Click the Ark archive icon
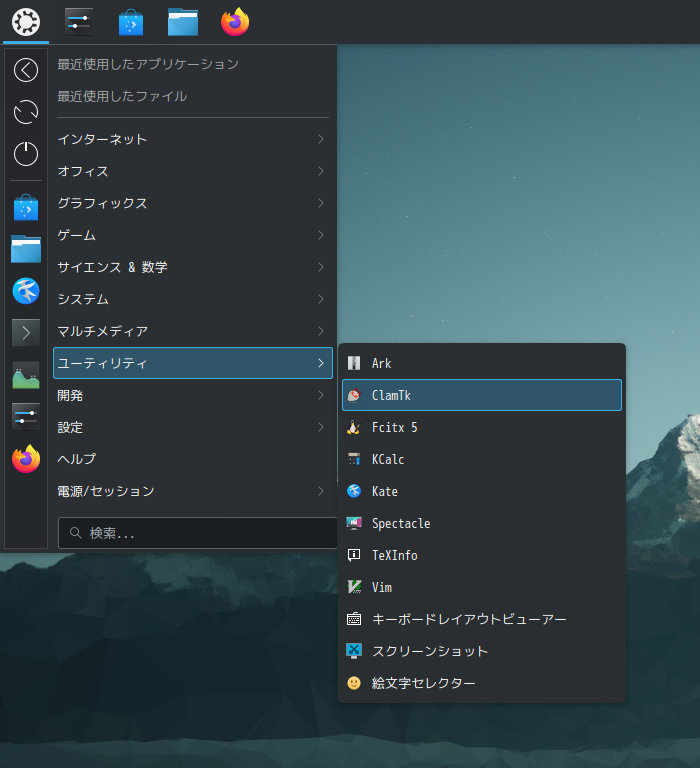The image size is (700, 768). tap(354, 363)
